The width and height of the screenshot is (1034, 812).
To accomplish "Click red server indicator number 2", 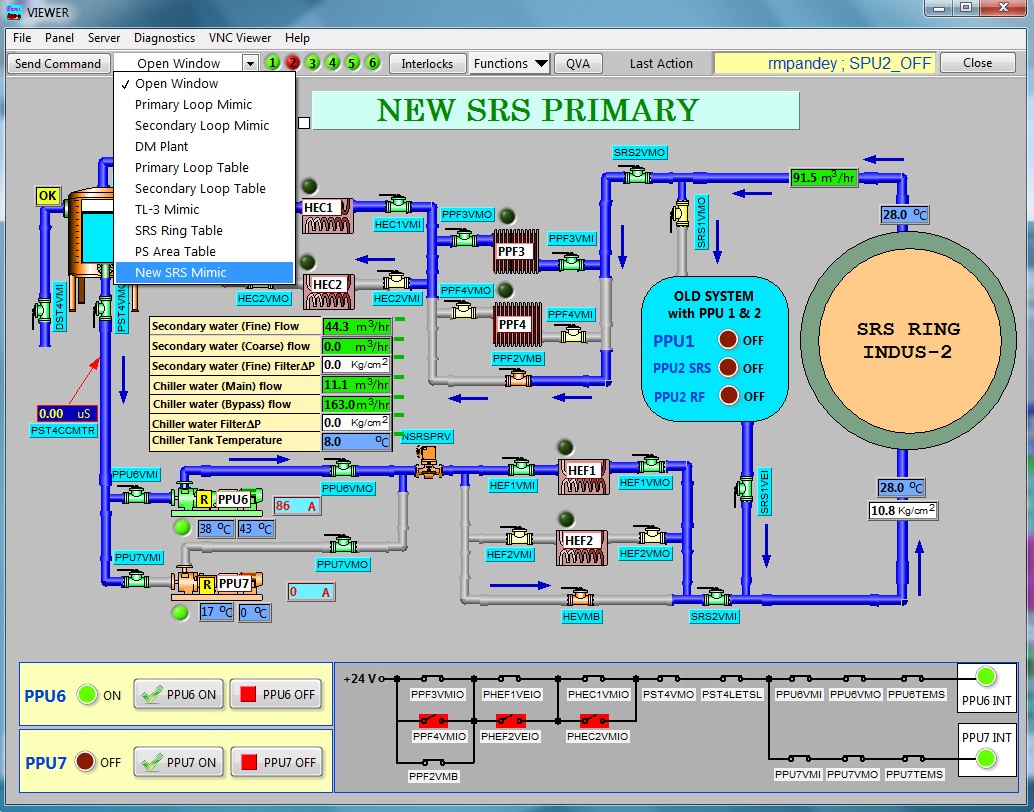I will point(293,63).
